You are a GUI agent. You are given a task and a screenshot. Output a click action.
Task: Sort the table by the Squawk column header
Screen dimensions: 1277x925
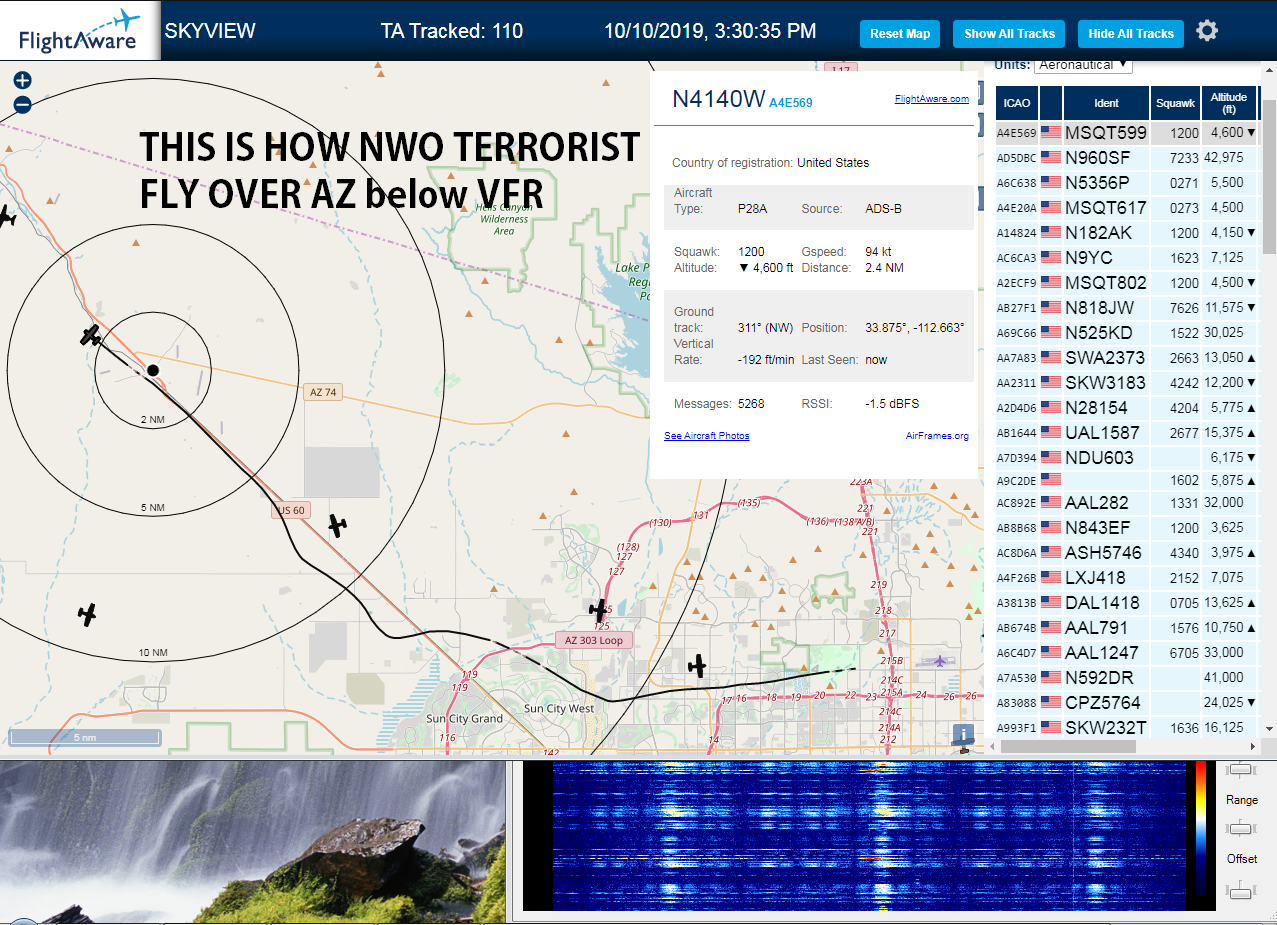click(x=1175, y=103)
